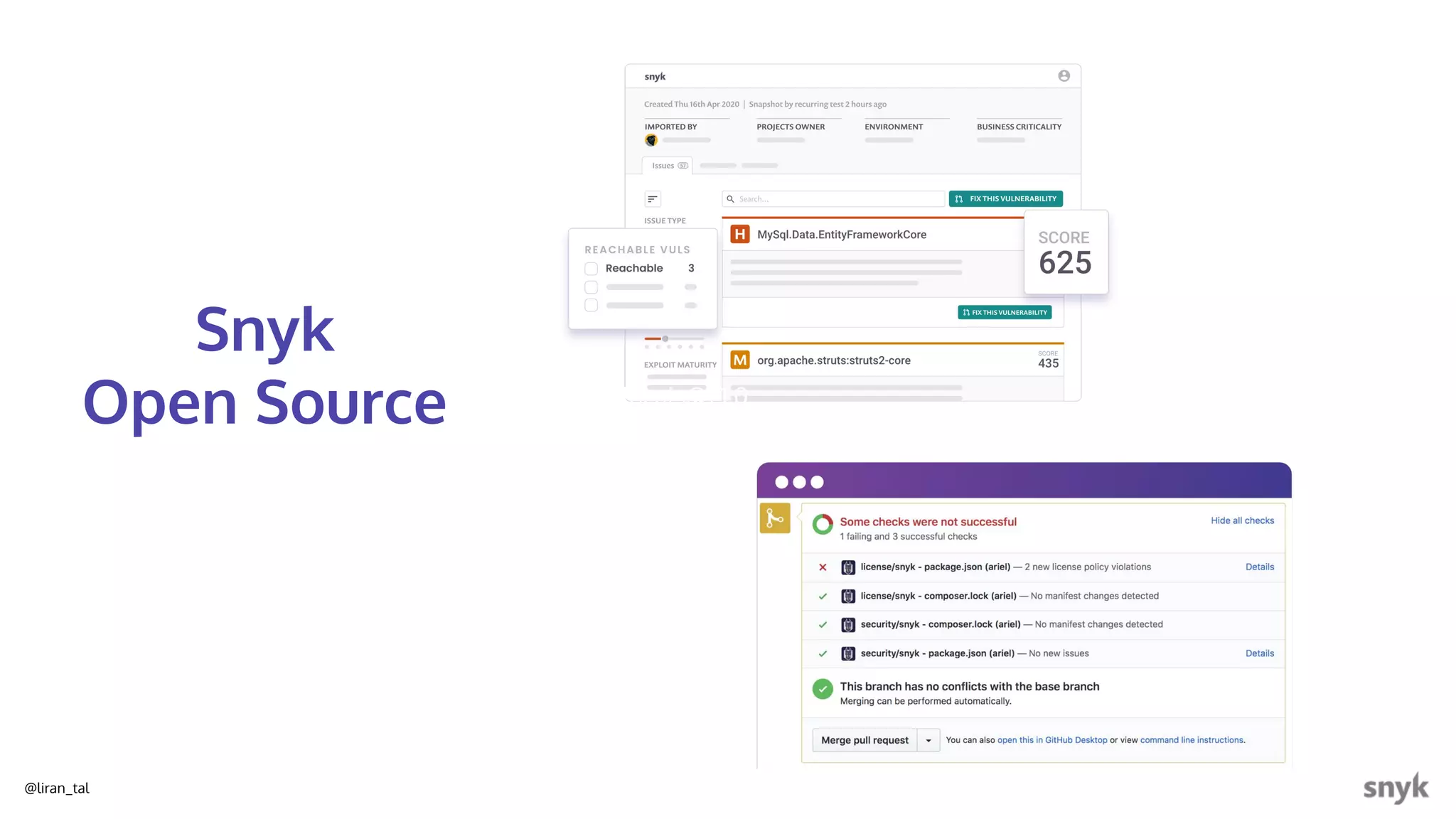Image resolution: width=1456 pixels, height=819 pixels.
Task: Open the user account avatar icon
Action: point(1064,76)
